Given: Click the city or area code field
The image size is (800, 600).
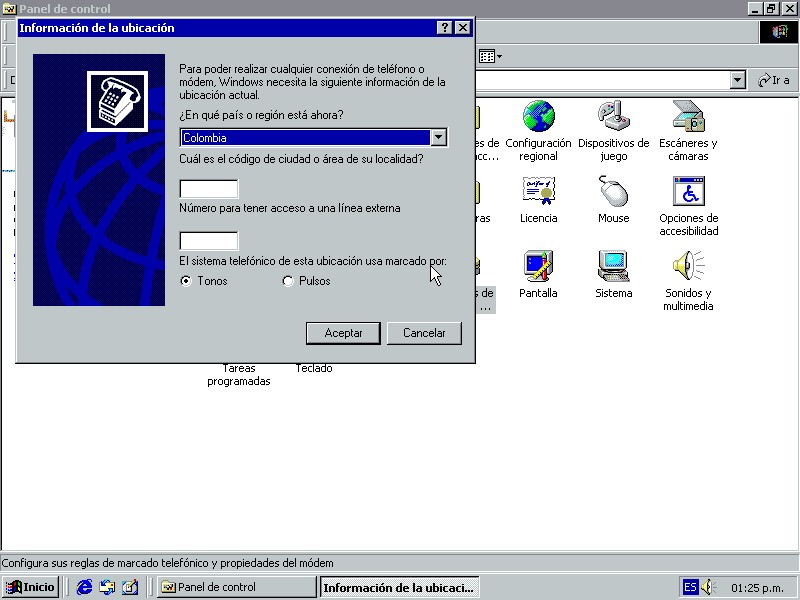Looking at the screenshot, I should pos(209,189).
